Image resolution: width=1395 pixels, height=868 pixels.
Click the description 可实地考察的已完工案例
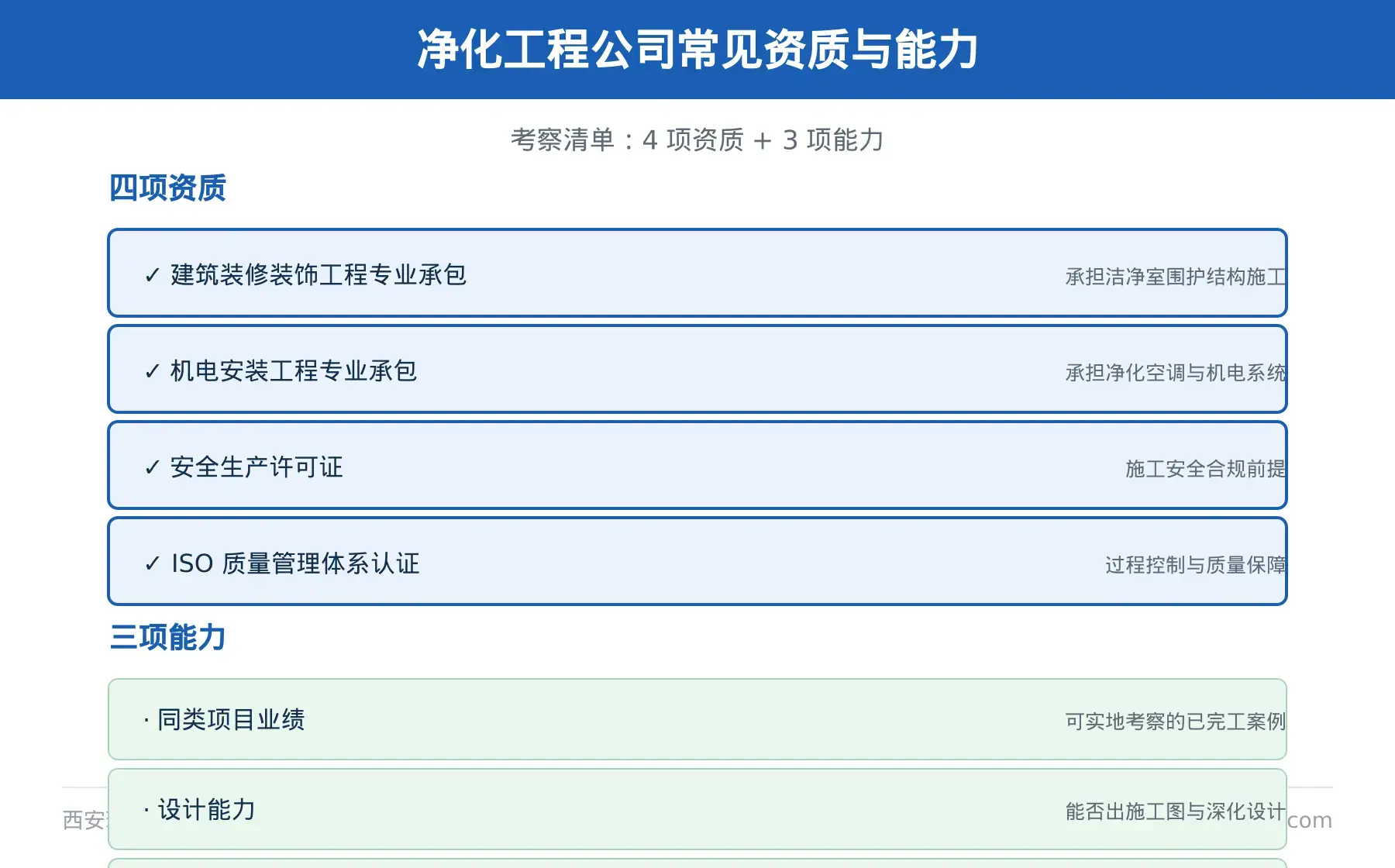1176,722
